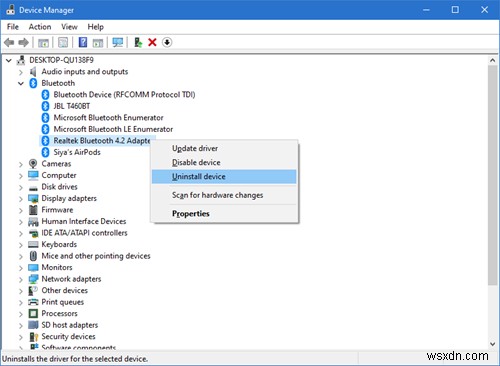Expand the IDE ATA/ATAPI controllers category
The image size is (500, 366).
[x=21, y=233]
